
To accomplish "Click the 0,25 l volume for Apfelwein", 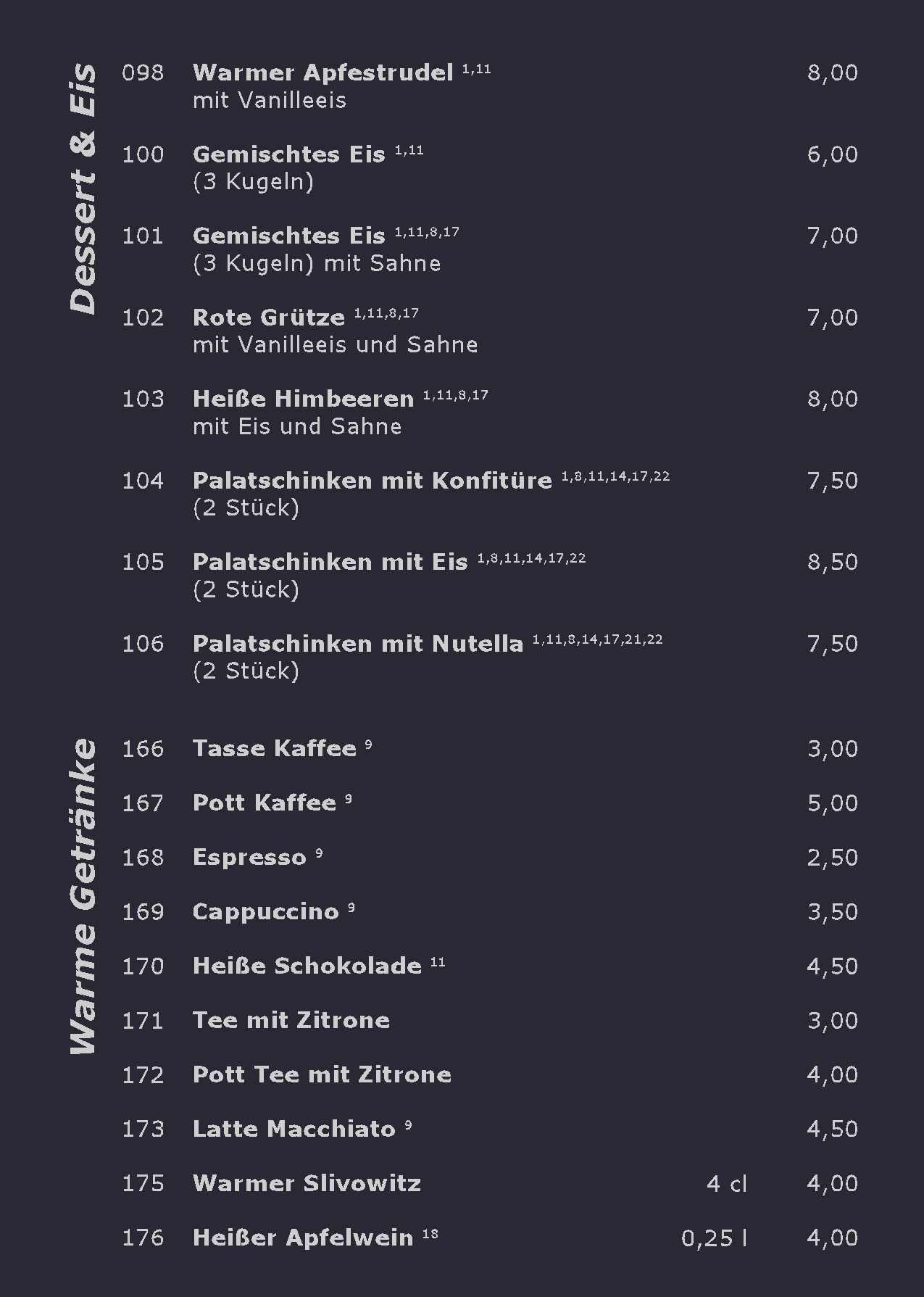I will 714,1238.
